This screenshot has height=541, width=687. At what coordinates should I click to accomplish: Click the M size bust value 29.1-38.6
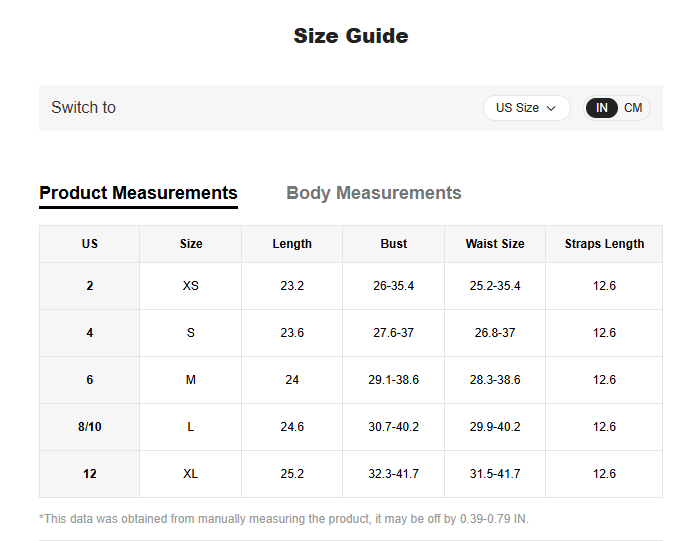pyautogui.click(x=394, y=380)
